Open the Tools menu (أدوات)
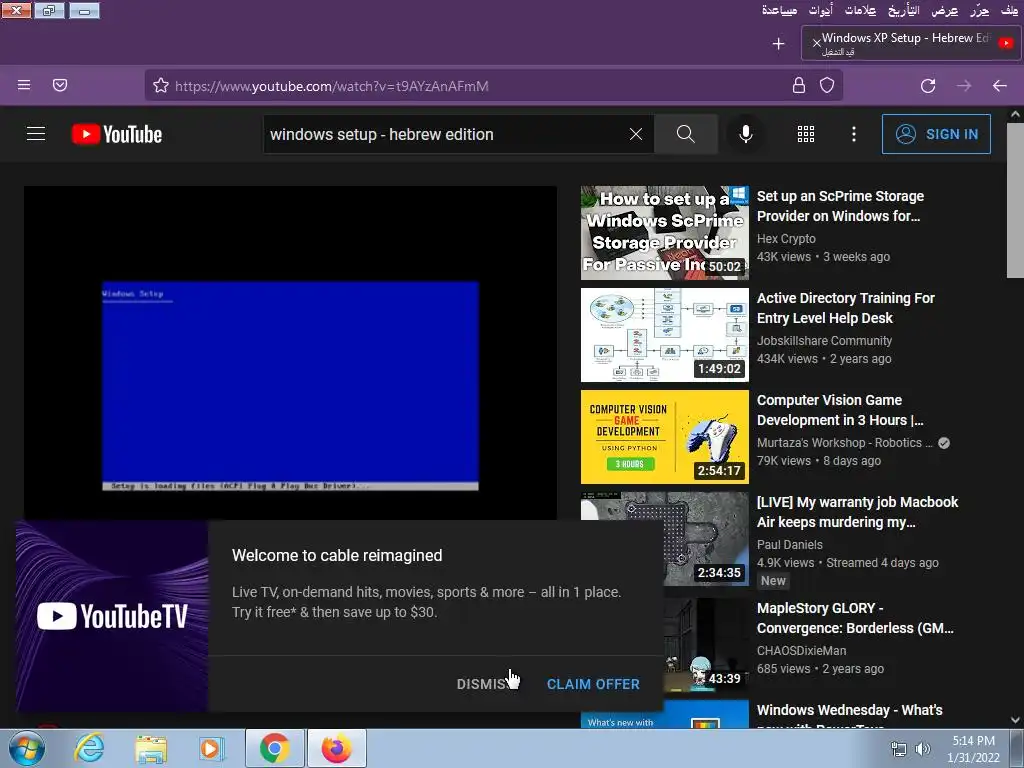 820,10
